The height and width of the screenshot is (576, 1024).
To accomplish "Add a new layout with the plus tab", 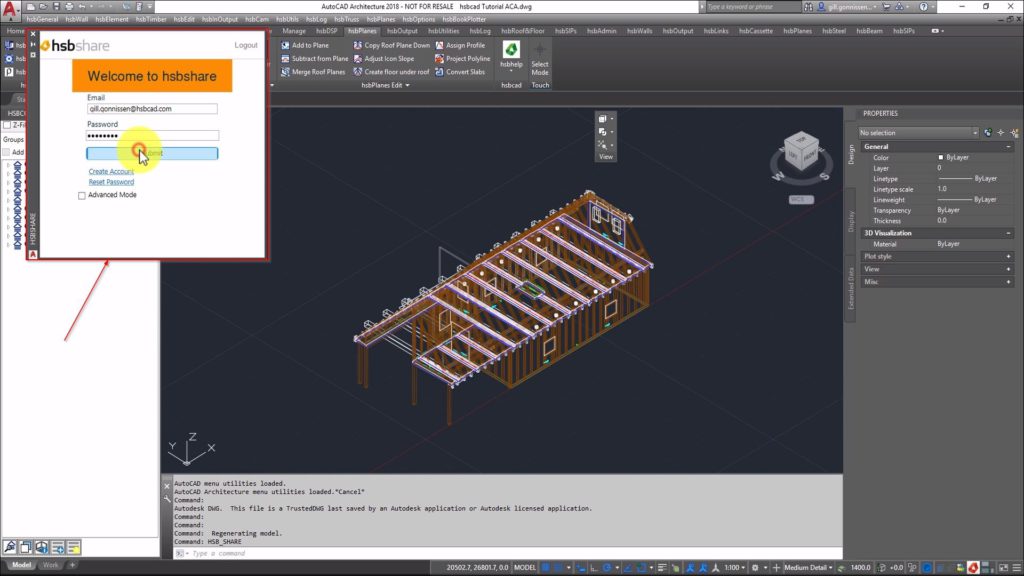I will click(72, 565).
